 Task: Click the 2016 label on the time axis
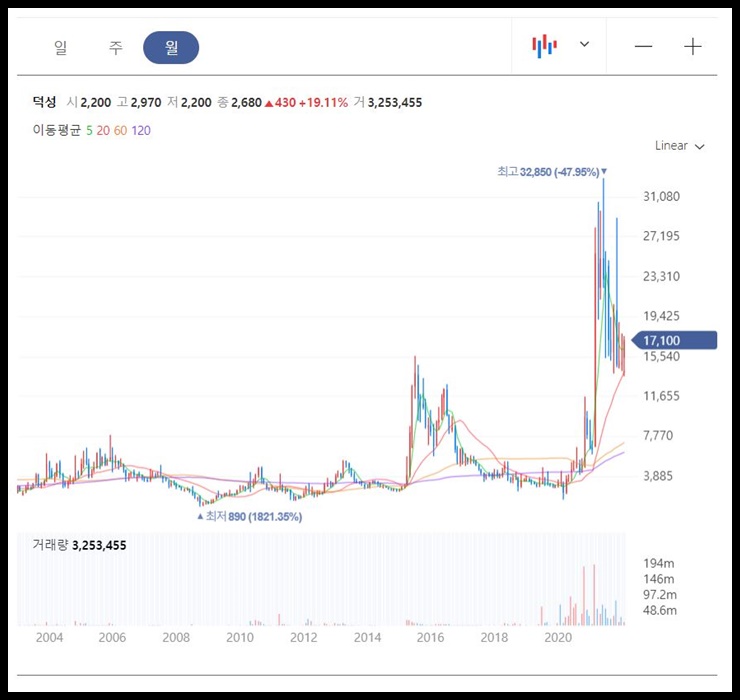[x=430, y=638]
